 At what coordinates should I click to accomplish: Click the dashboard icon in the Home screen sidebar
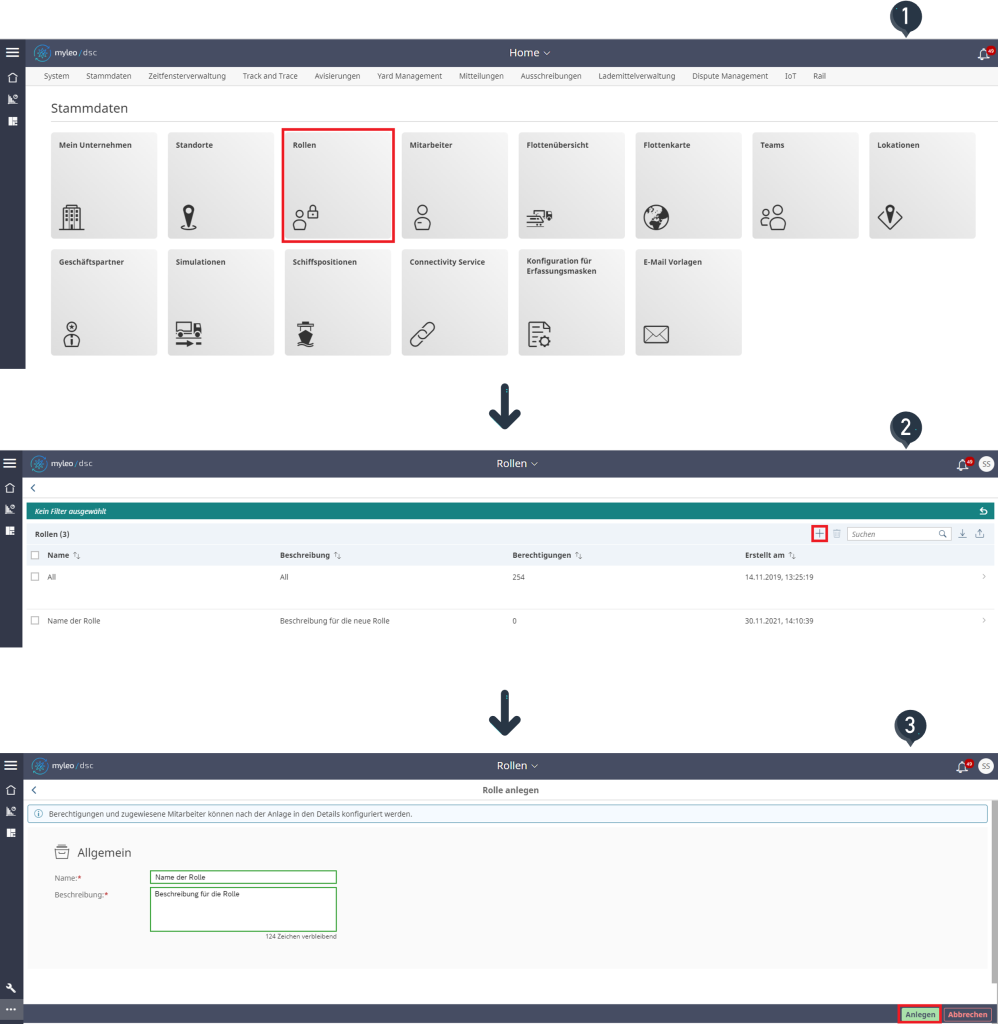pos(12,121)
